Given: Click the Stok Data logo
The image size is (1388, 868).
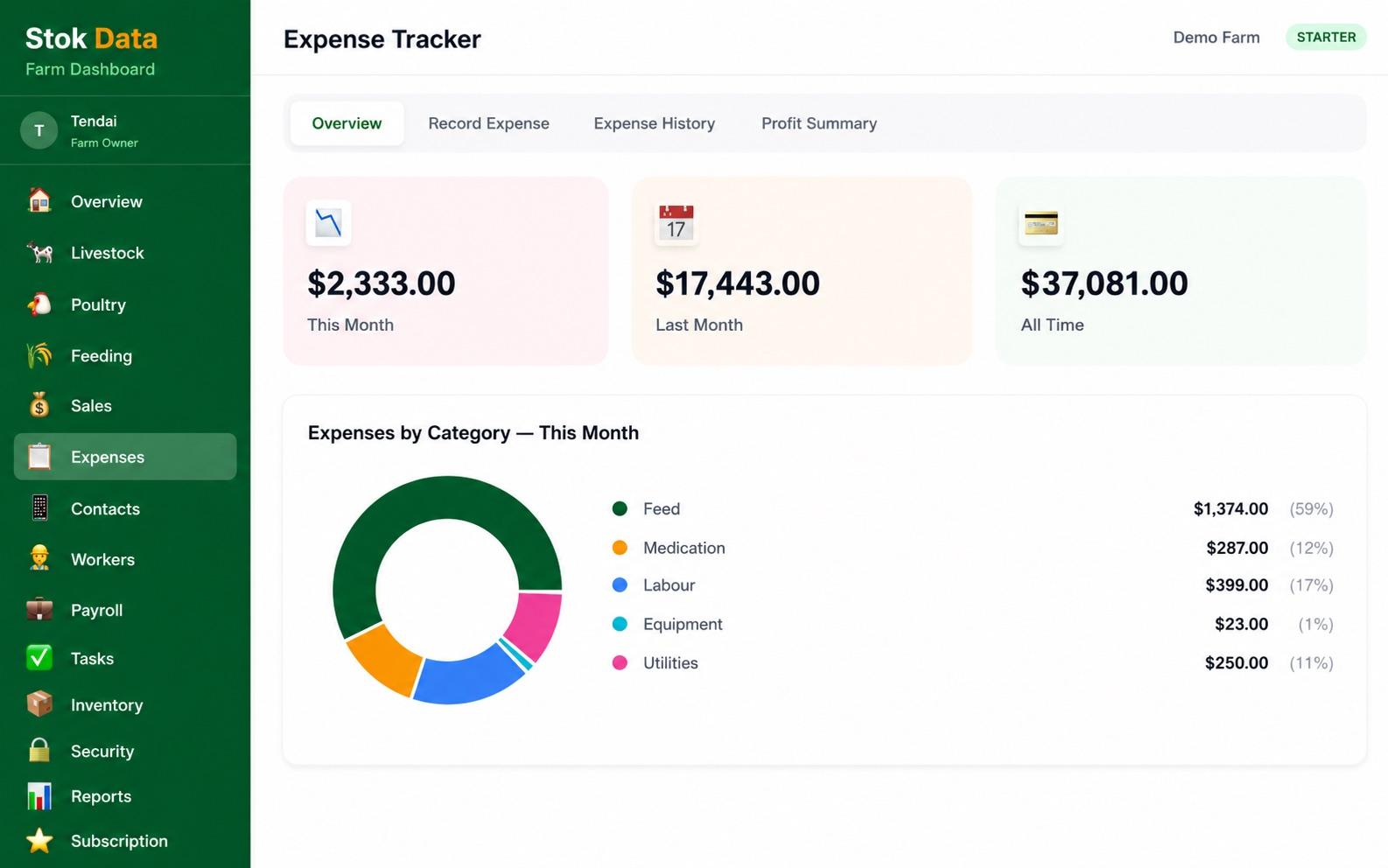Looking at the screenshot, I should coord(91,38).
